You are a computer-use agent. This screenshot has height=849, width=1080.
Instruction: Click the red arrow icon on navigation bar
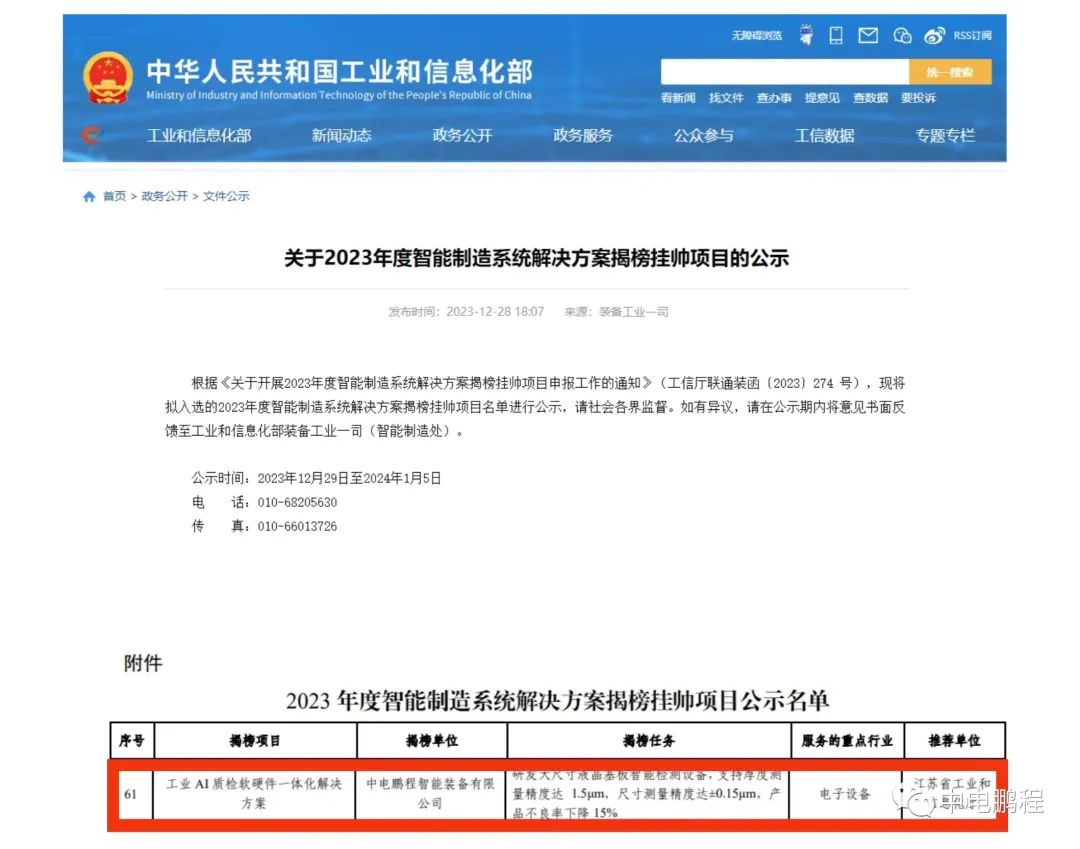91,135
